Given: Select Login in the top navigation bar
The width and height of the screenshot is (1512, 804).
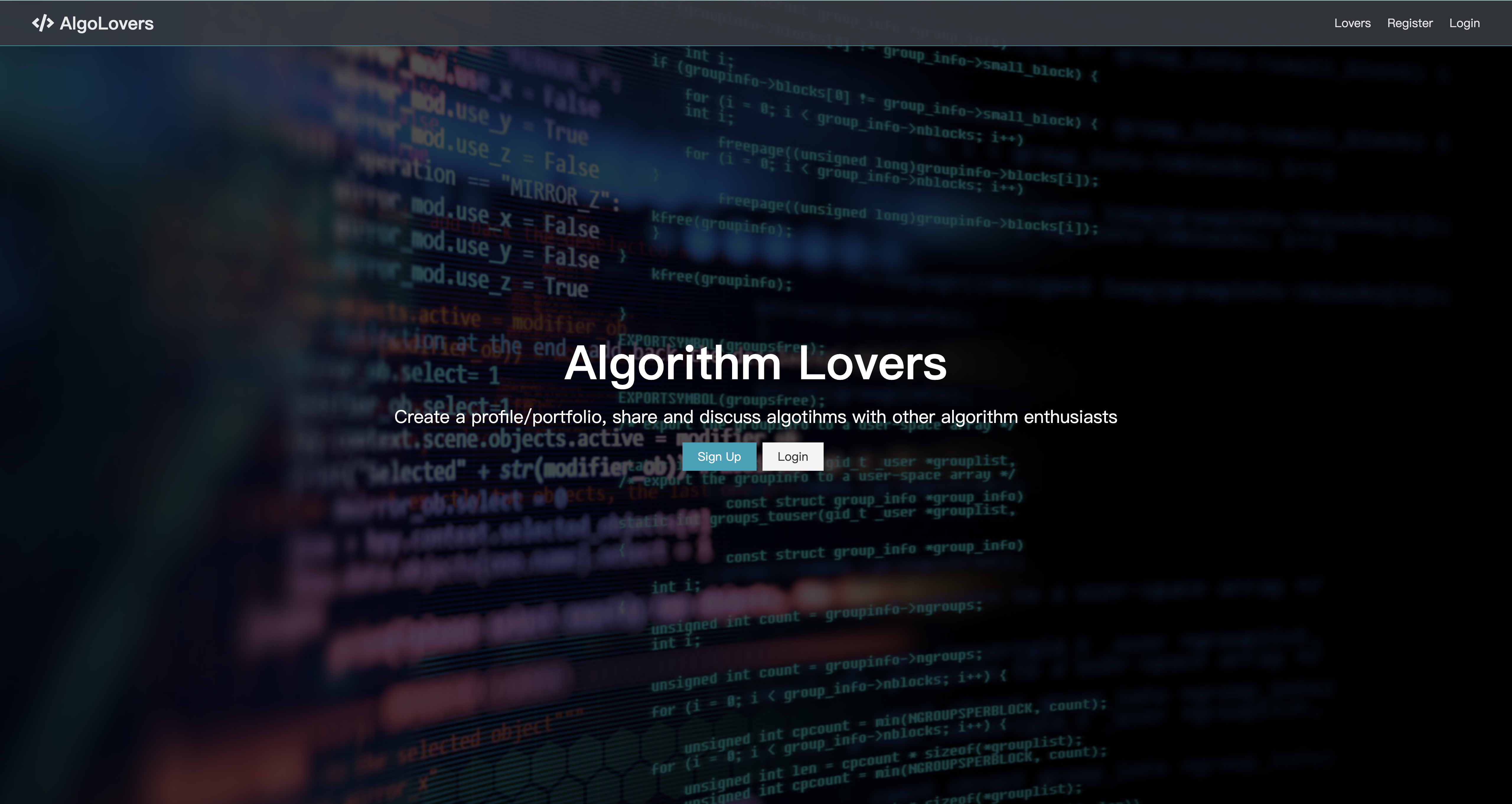Looking at the screenshot, I should [1464, 23].
